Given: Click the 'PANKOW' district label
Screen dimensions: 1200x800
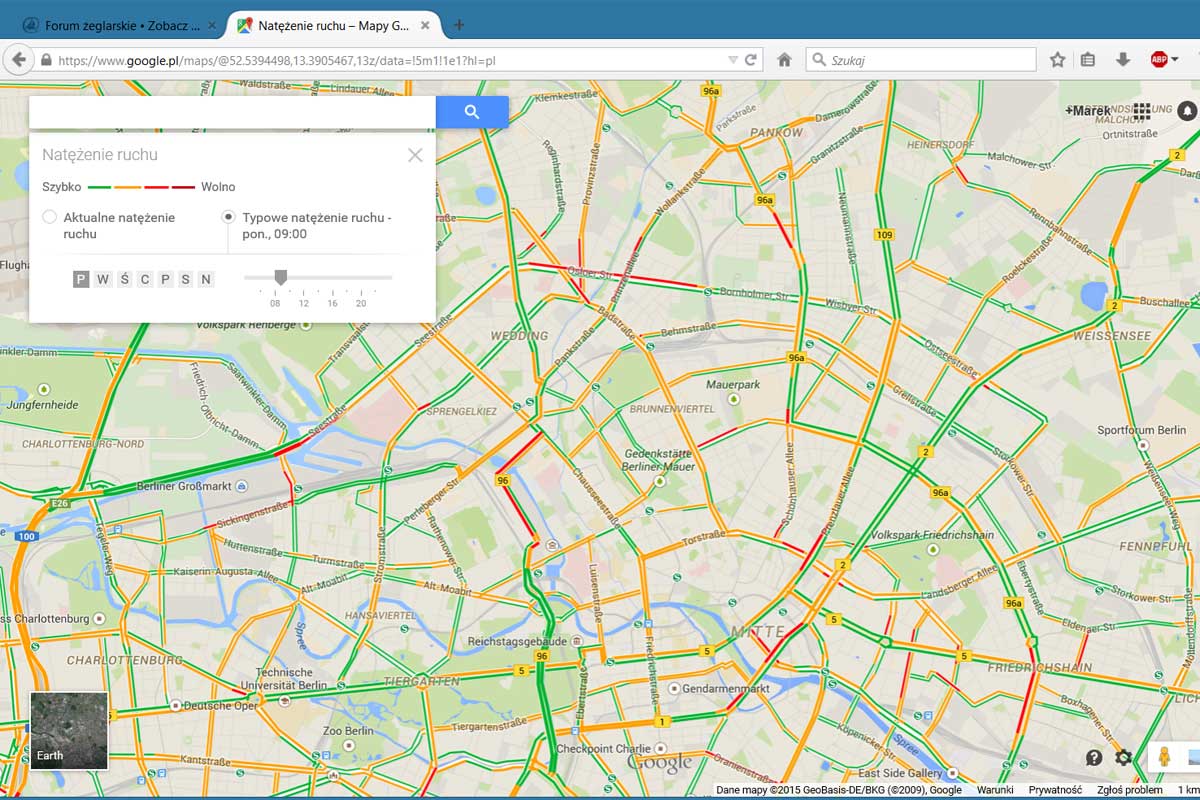Looking at the screenshot, I should click(777, 132).
